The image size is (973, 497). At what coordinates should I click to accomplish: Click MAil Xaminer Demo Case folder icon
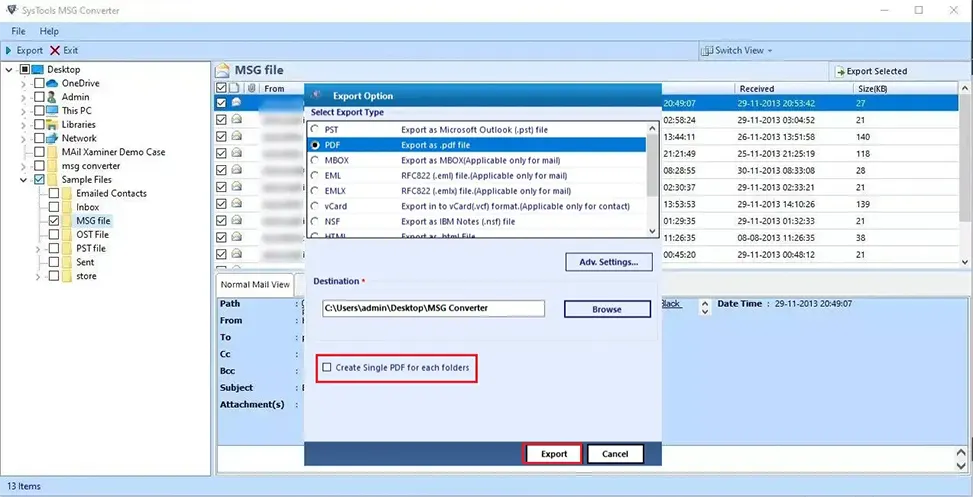[53, 152]
